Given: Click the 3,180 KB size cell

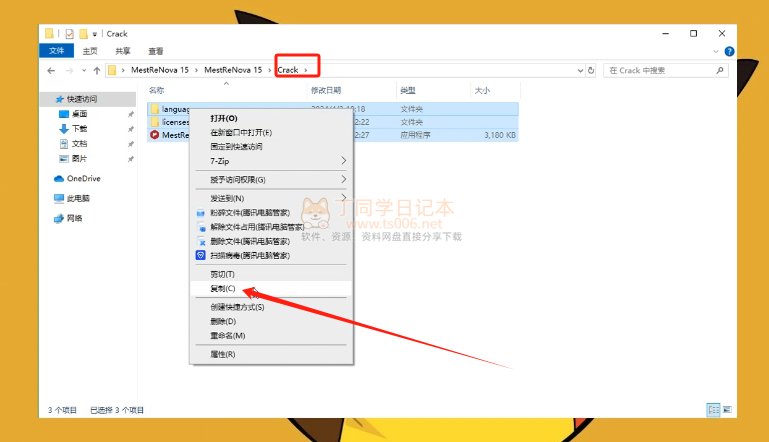Looking at the screenshot, I should coord(500,135).
